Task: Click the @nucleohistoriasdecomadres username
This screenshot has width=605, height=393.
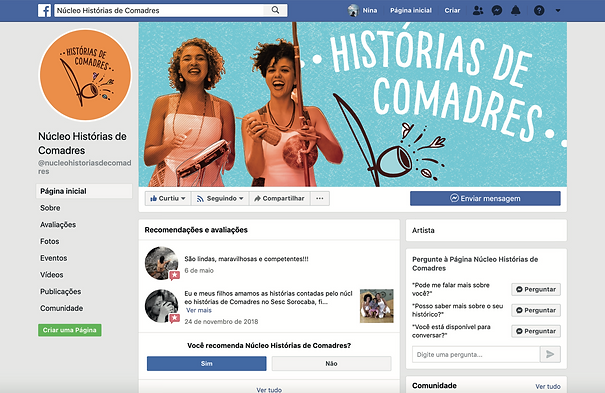Action: [x=84, y=167]
